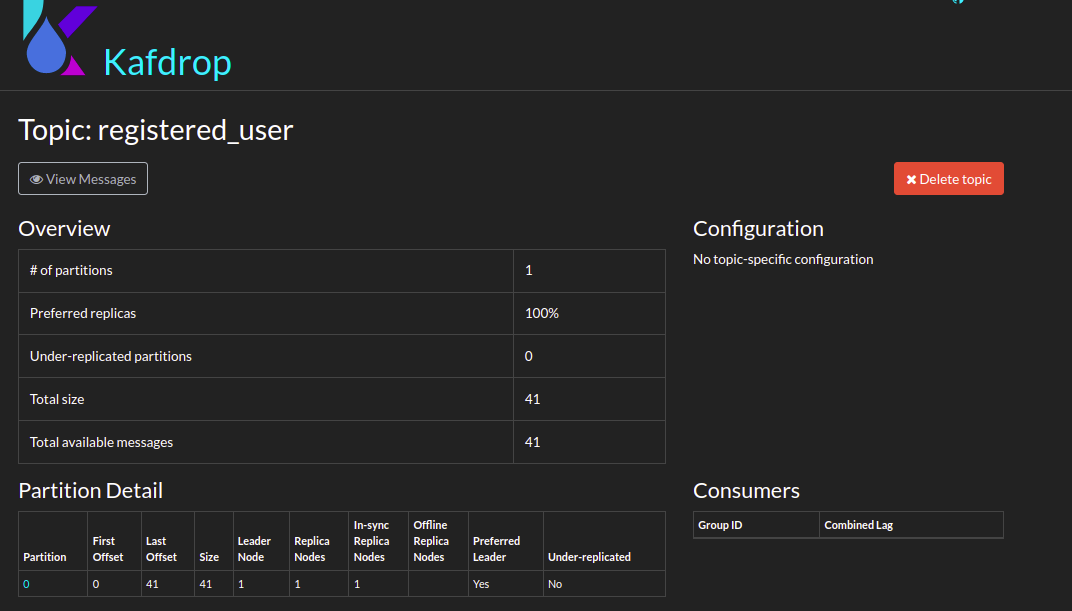Screen dimensions: 1072x611
Task: Click the 100% preferred replicas value
Action: pos(541,313)
